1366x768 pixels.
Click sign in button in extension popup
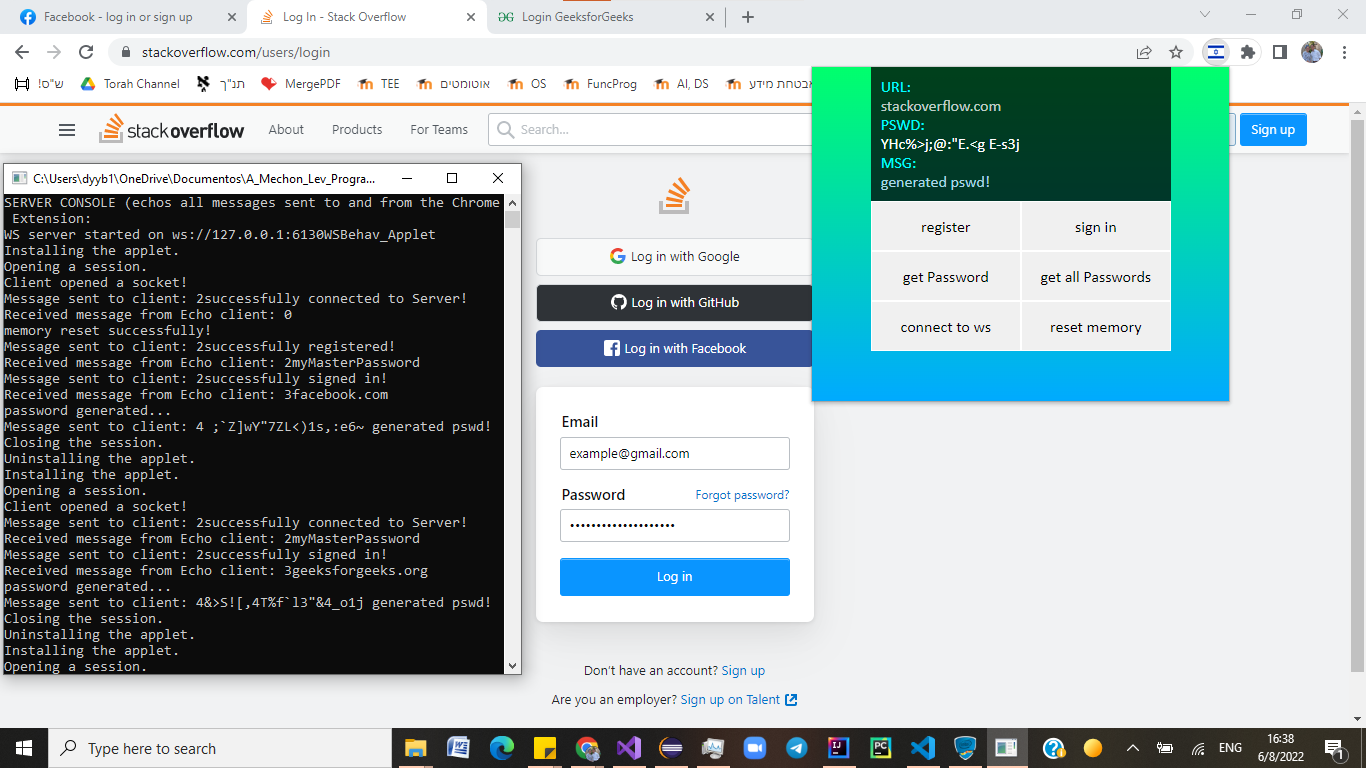1096,227
